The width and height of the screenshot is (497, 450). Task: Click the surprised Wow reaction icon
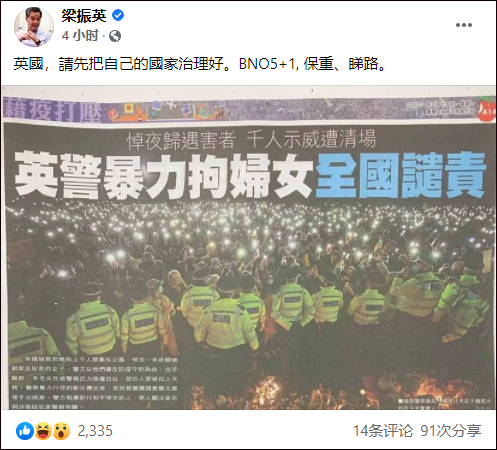point(61,431)
